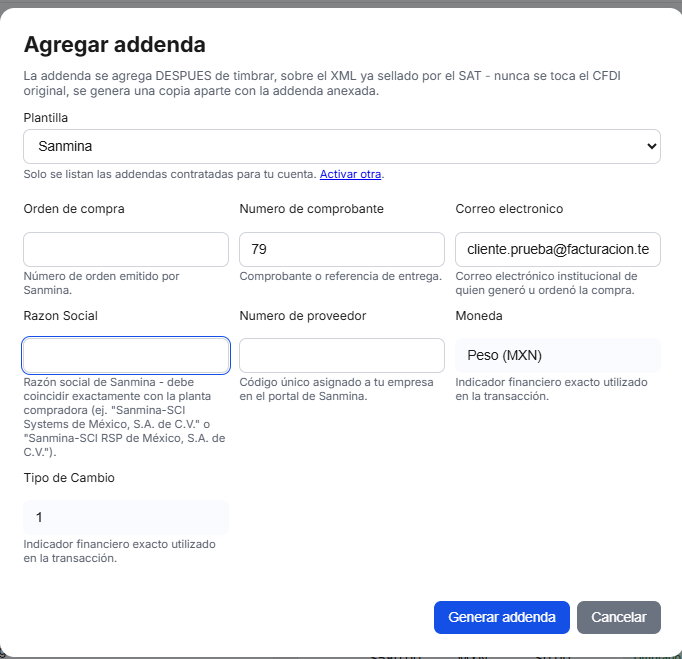Select the Correo electronico input field
Image resolution: width=682 pixels, height=659 pixels.
[x=558, y=249]
